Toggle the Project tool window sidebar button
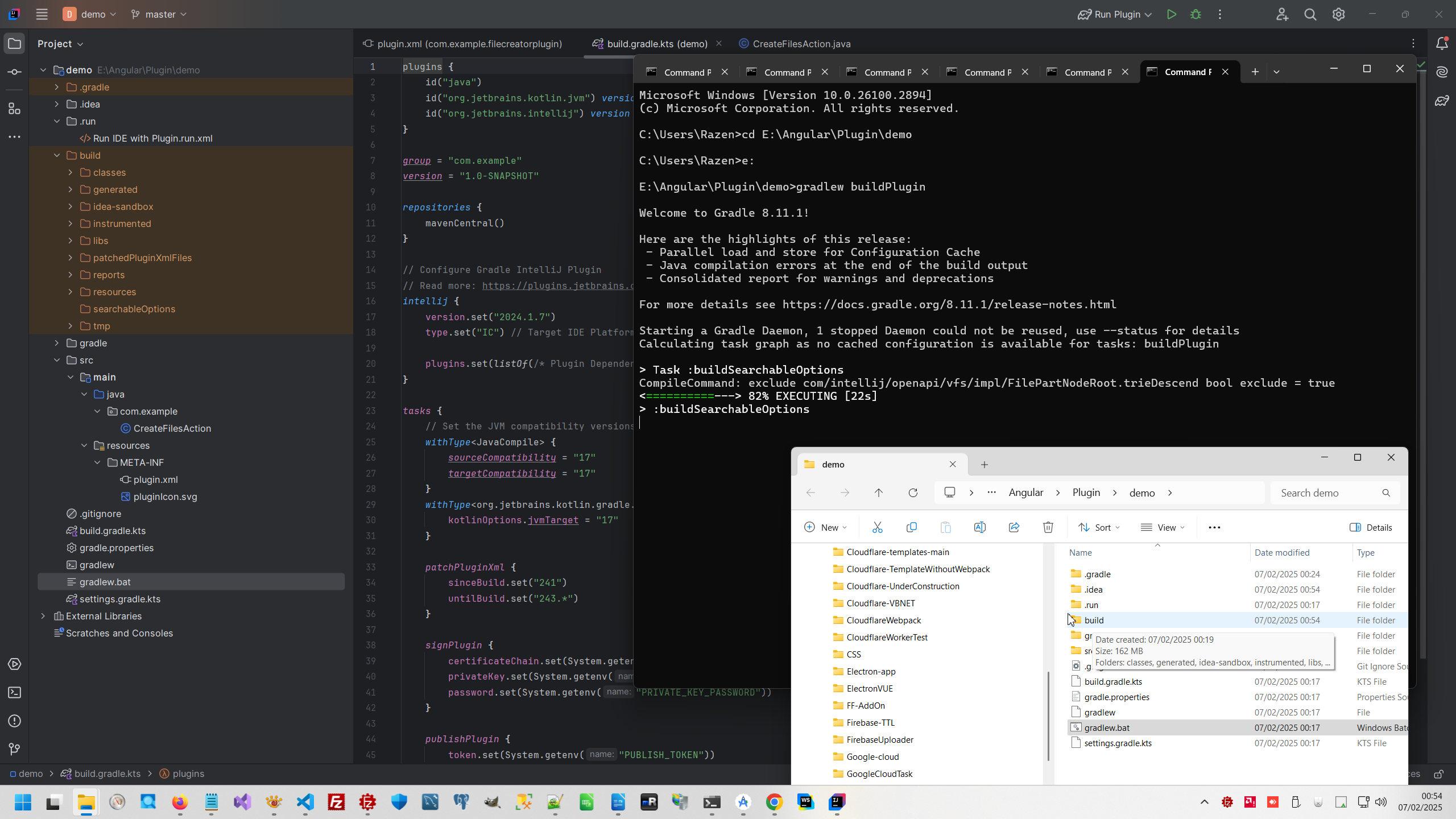This screenshot has width=1456, height=819. pos(15,44)
